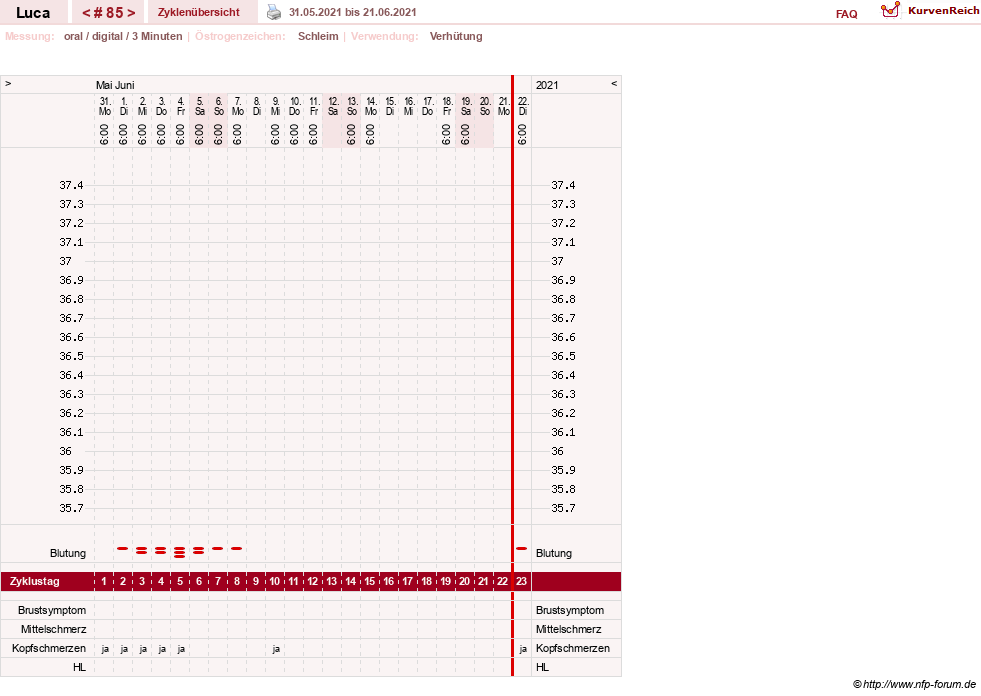Click the Blutung marker on cycle day 7
Image resolution: width=981 pixels, height=696 pixels.
(218, 548)
